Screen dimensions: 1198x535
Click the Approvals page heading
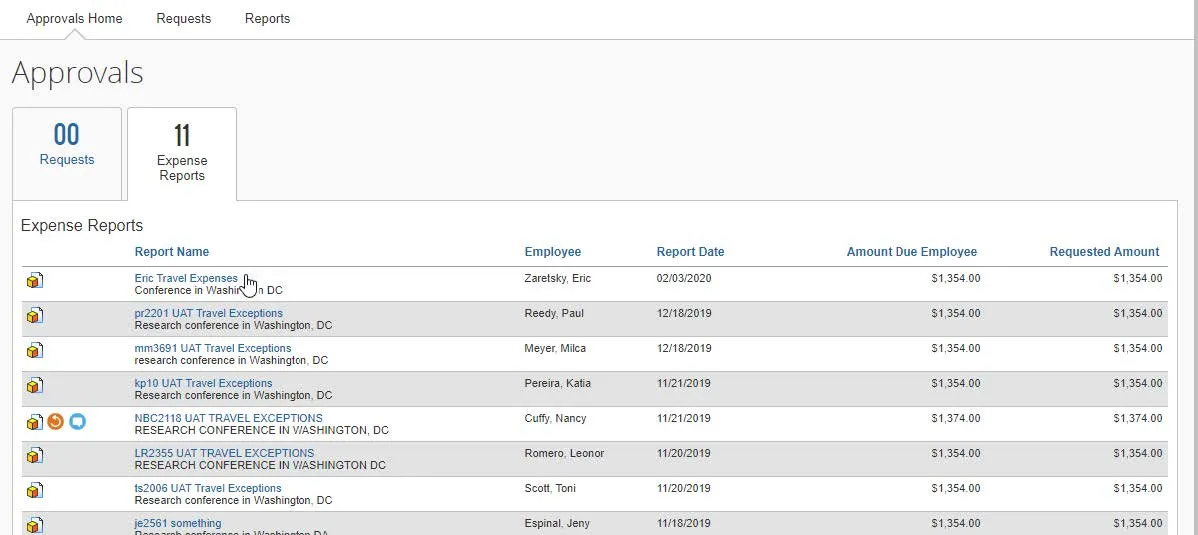point(77,73)
